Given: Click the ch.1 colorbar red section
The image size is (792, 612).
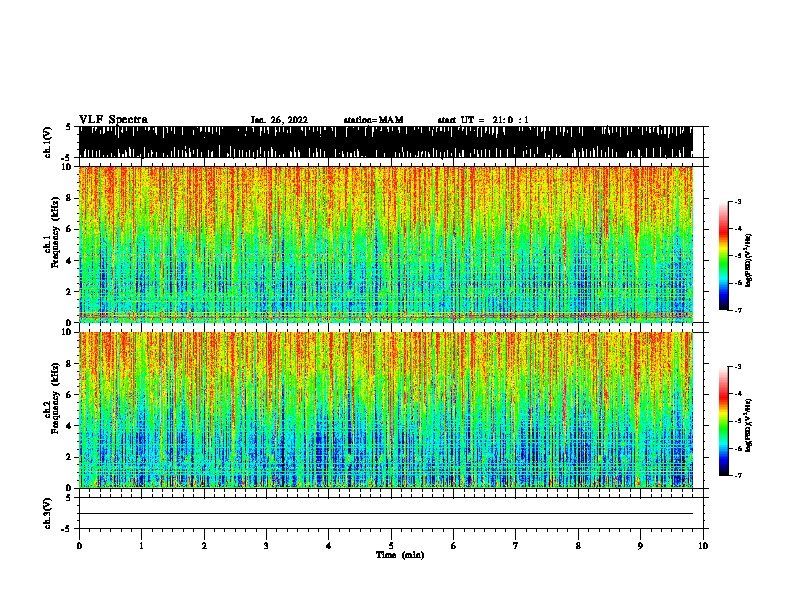Looking at the screenshot, I should coord(723,230).
